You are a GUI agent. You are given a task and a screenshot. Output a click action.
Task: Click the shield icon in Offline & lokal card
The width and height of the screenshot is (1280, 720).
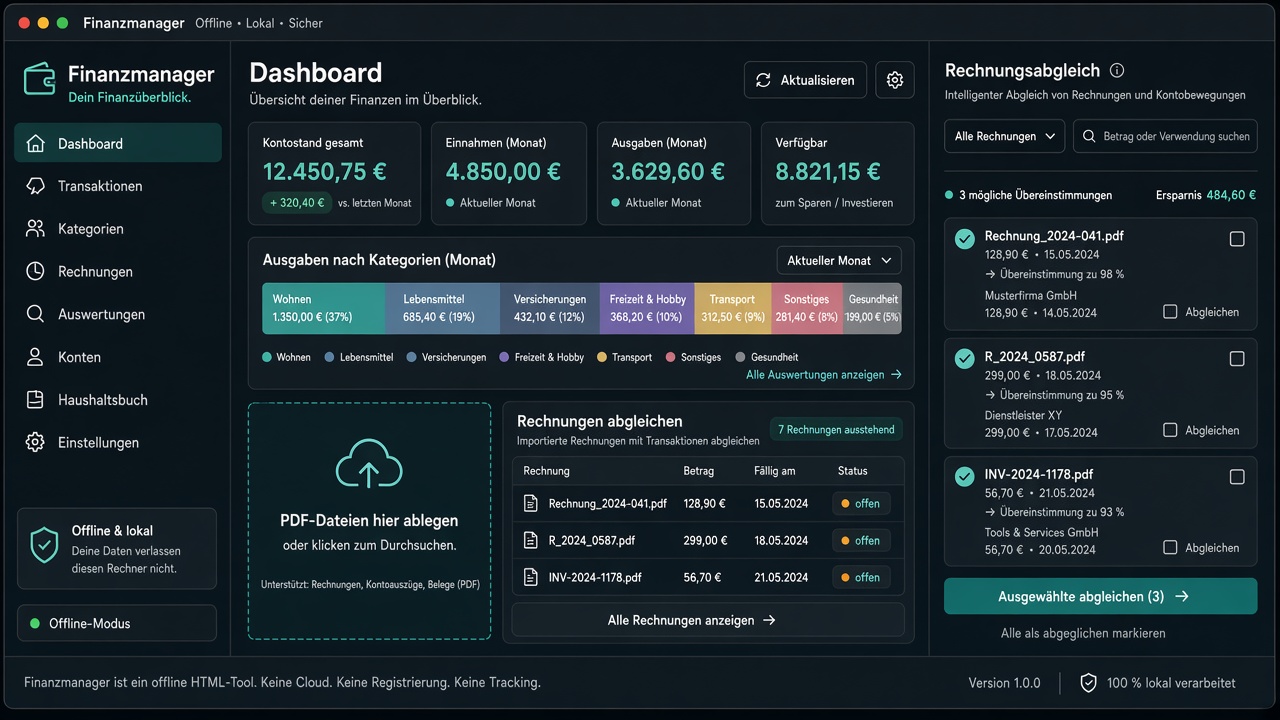(x=44, y=546)
